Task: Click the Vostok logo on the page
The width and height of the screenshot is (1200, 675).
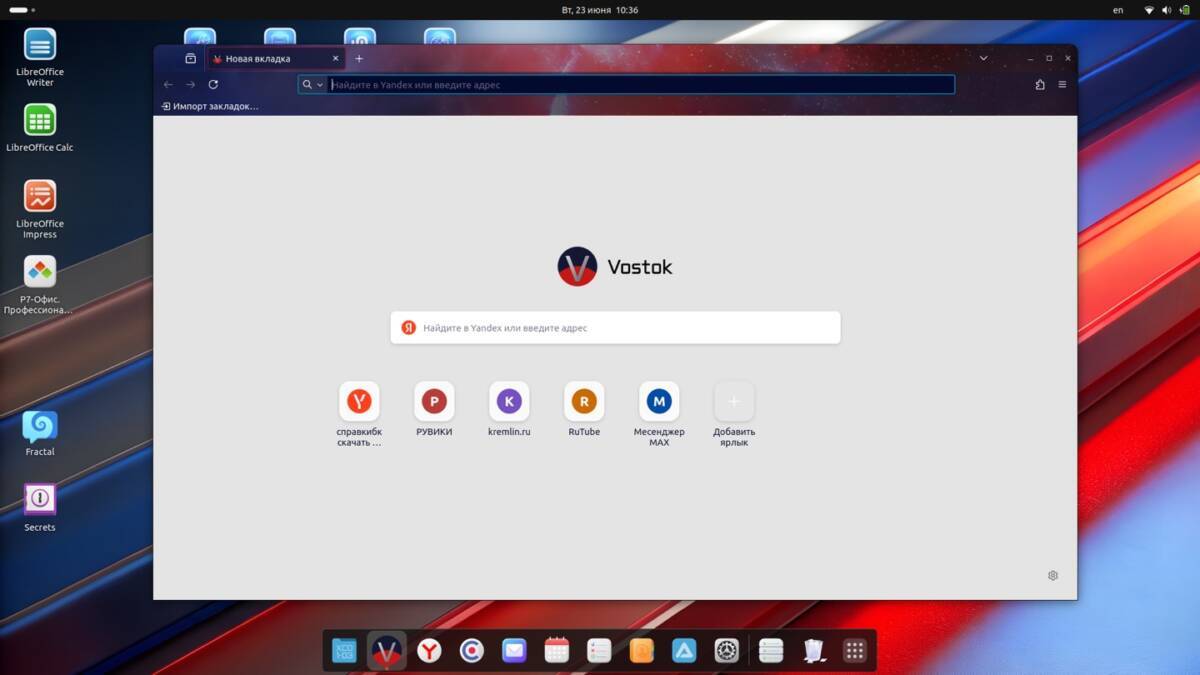Action: tap(615, 267)
